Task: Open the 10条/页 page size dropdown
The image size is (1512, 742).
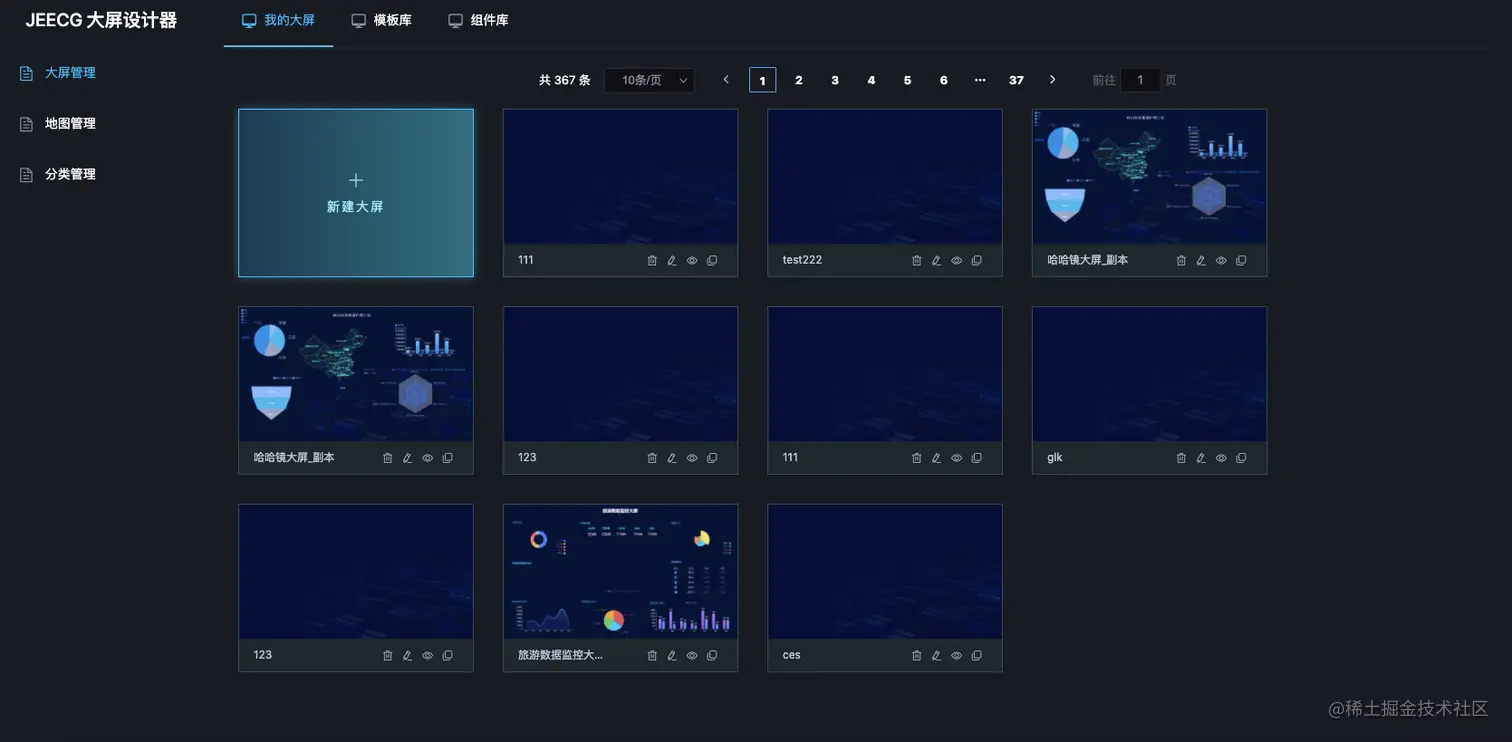Action: click(649, 80)
